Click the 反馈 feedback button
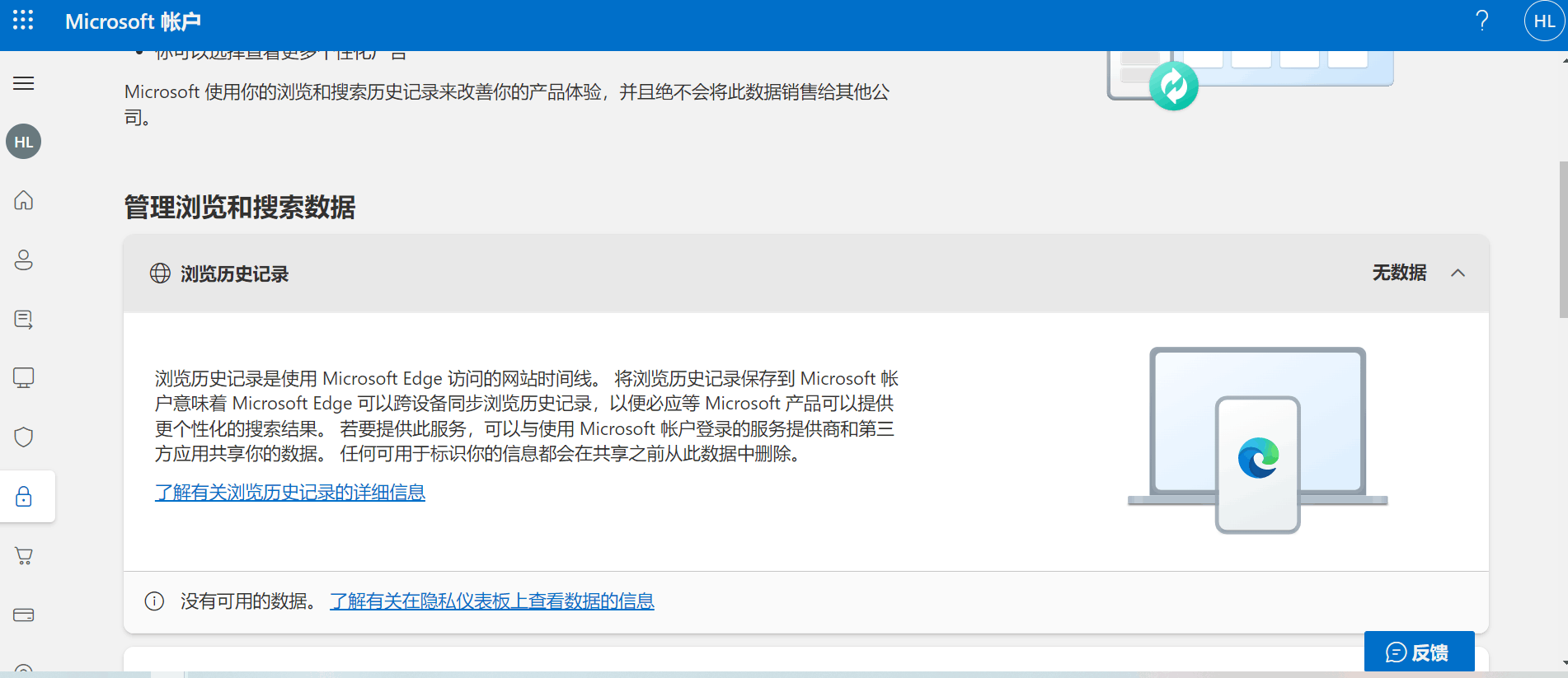This screenshot has width=1568, height=678. 1419,652
